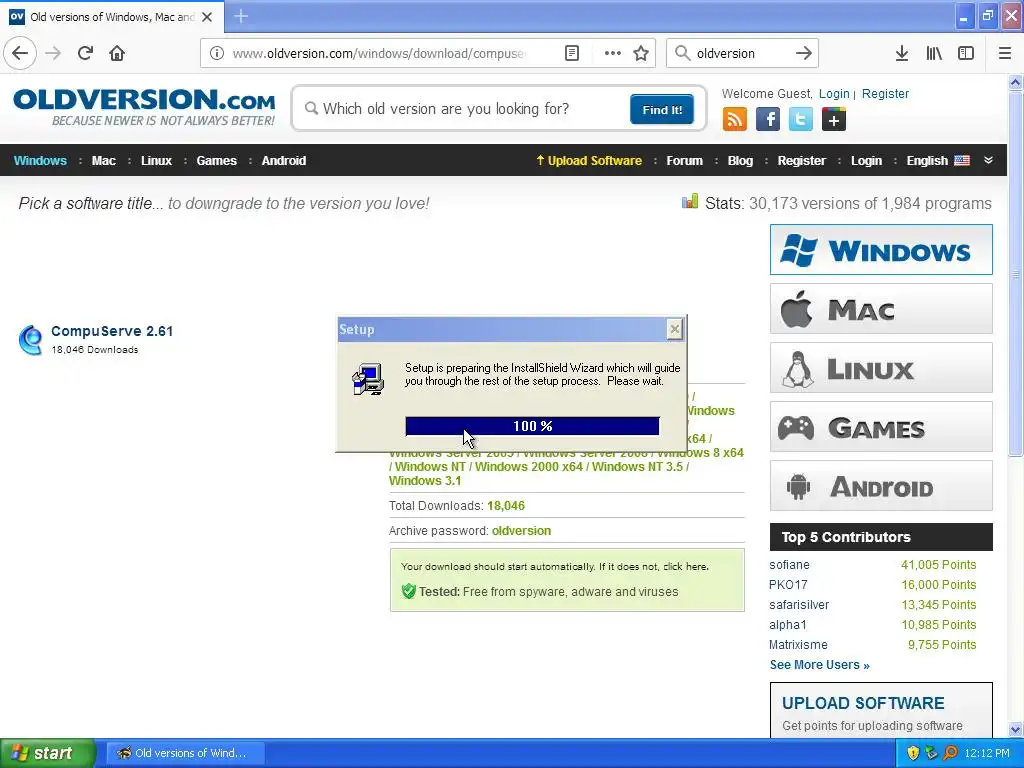Click Login in the black nav bar

tap(866, 161)
